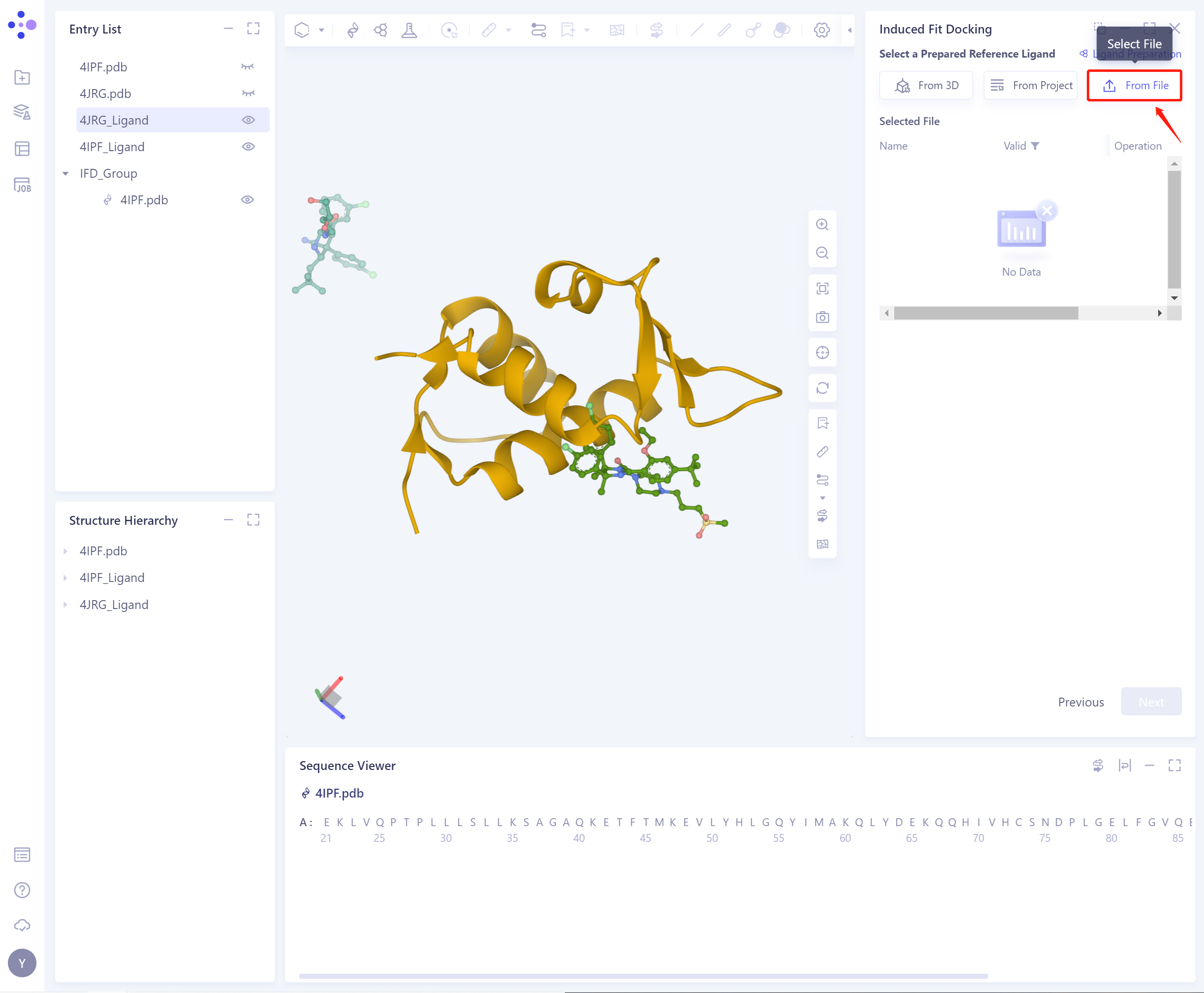Viewport: 1204px width, 993px height.
Task: Open settings gear in top toolbar
Action: coord(821,30)
